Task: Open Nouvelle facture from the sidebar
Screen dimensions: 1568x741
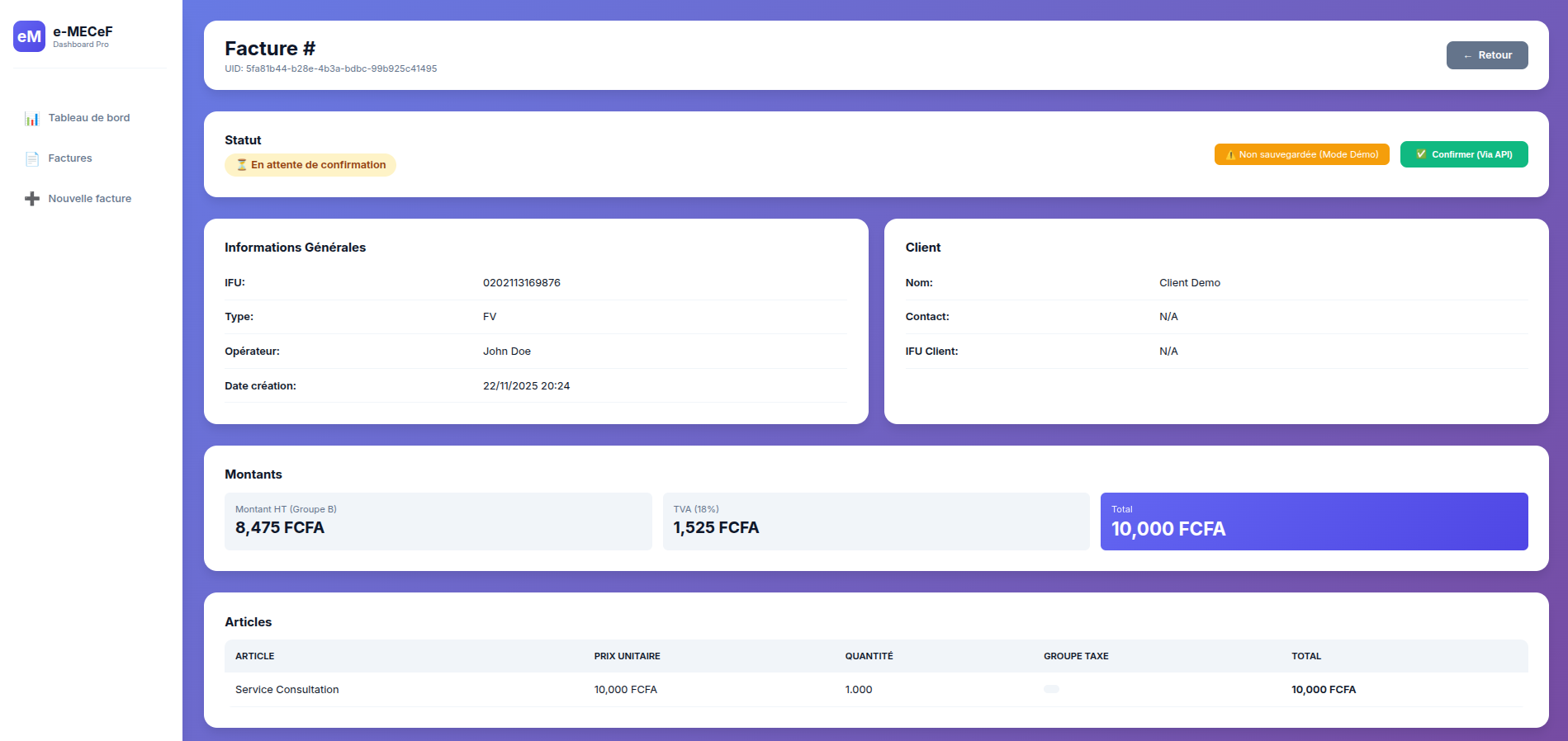Action: [89, 199]
